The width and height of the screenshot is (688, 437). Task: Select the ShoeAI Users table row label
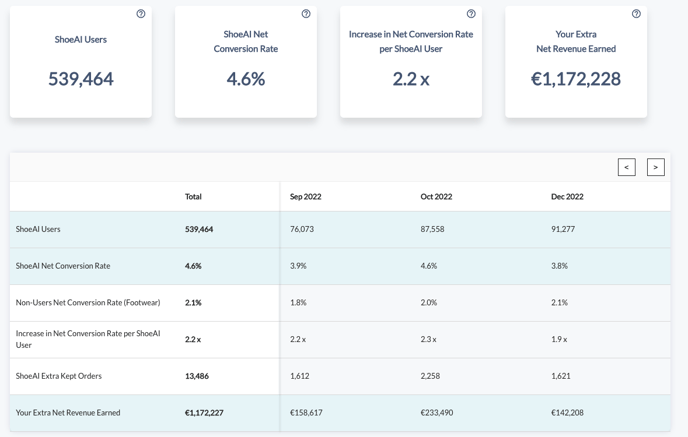[x=38, y=229]
